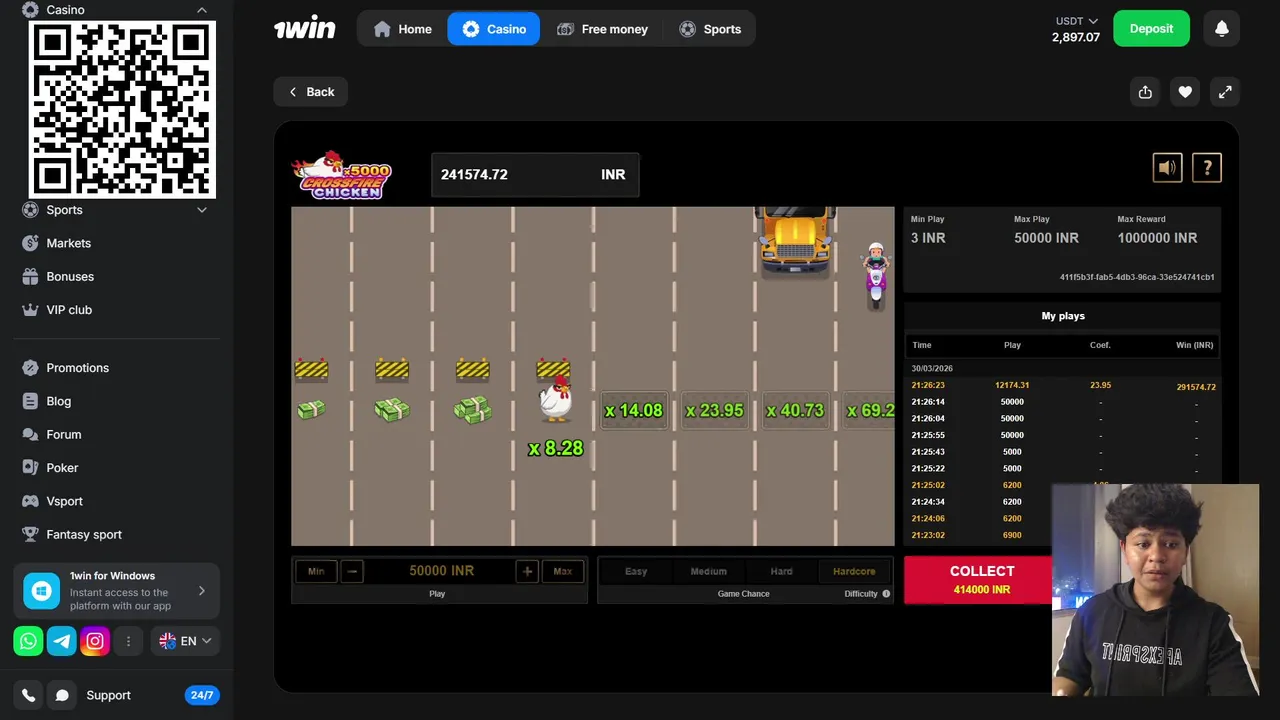1280x720 pixels.
Task: Open Instagram social icon
Action: pyautogui.click(x=94, y=641)
